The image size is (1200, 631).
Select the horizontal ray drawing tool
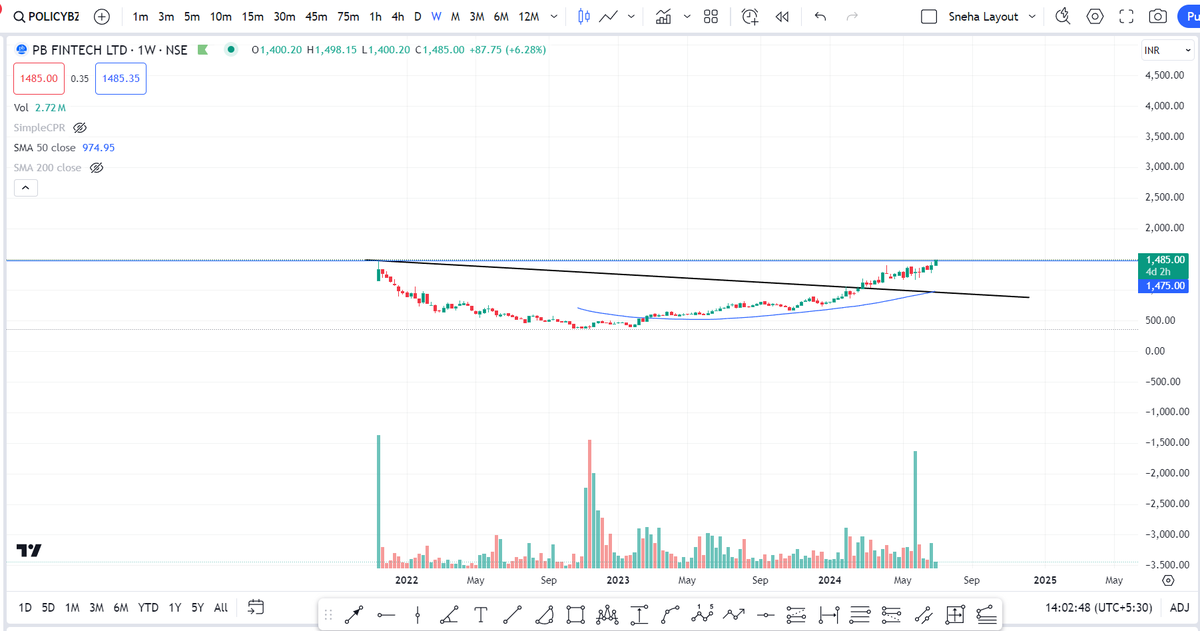pyautogui.click(x=386, y=615)
